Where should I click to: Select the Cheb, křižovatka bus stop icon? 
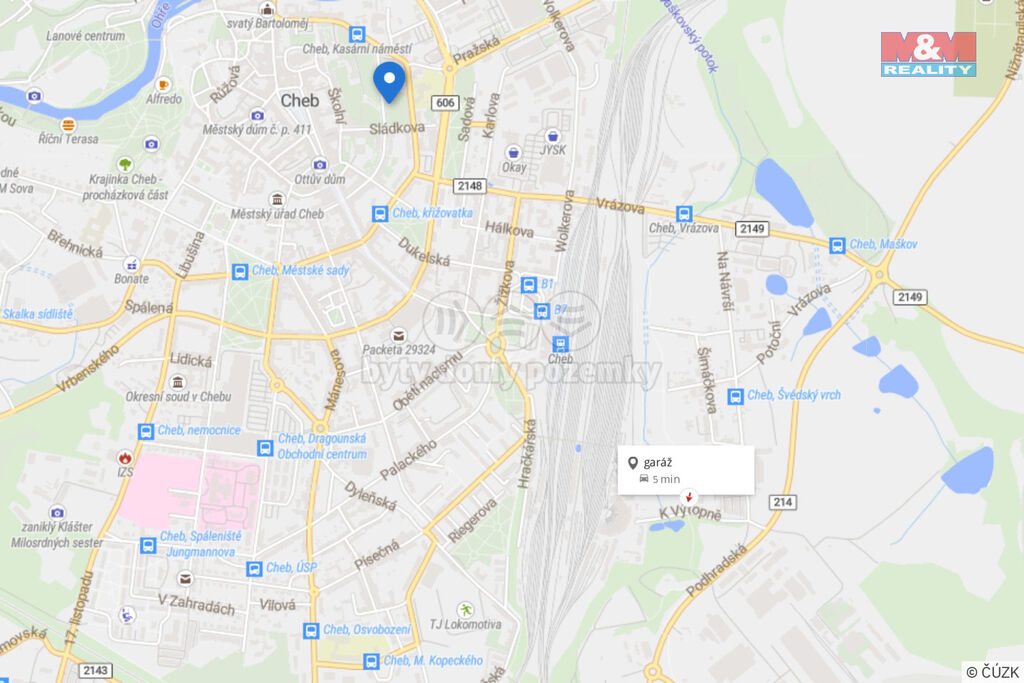click(380, 214)
